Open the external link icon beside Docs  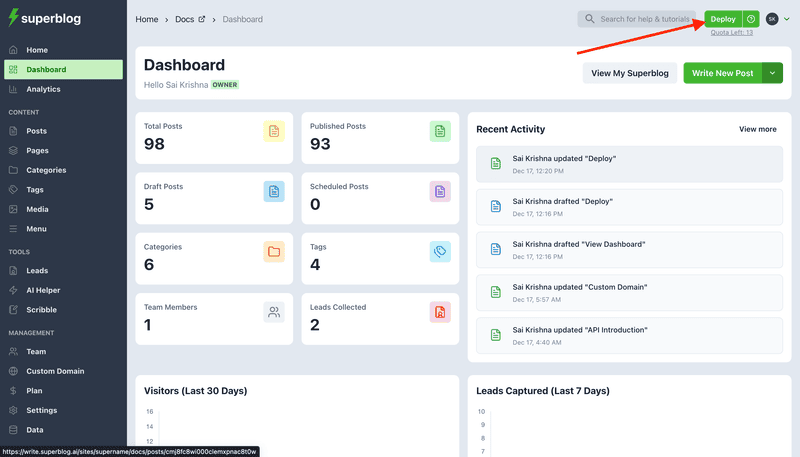(x=202, y=19)
